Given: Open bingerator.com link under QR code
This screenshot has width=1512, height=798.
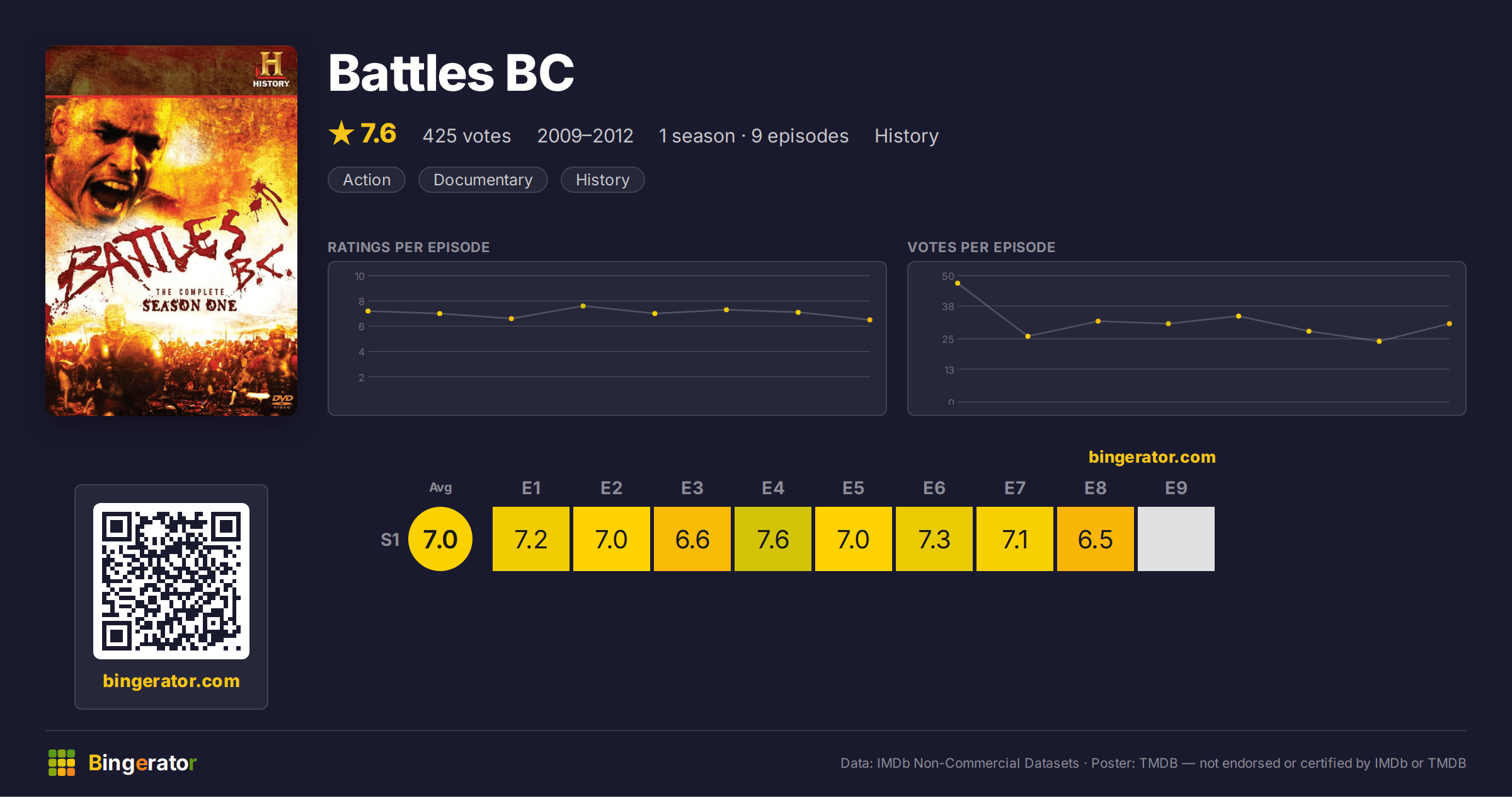Looking at the screenshot, I should tap(171, 681).
